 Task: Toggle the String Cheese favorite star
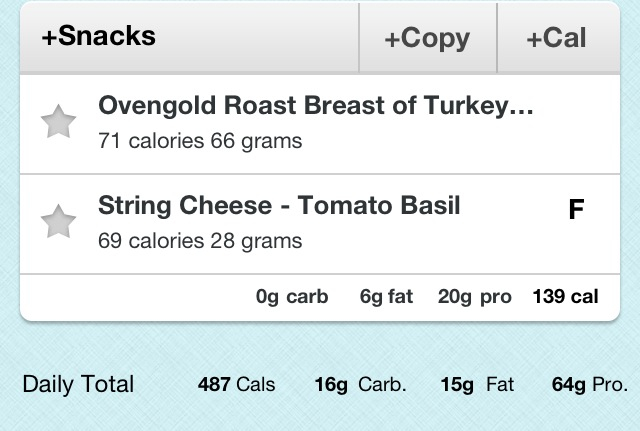[58, 221]
